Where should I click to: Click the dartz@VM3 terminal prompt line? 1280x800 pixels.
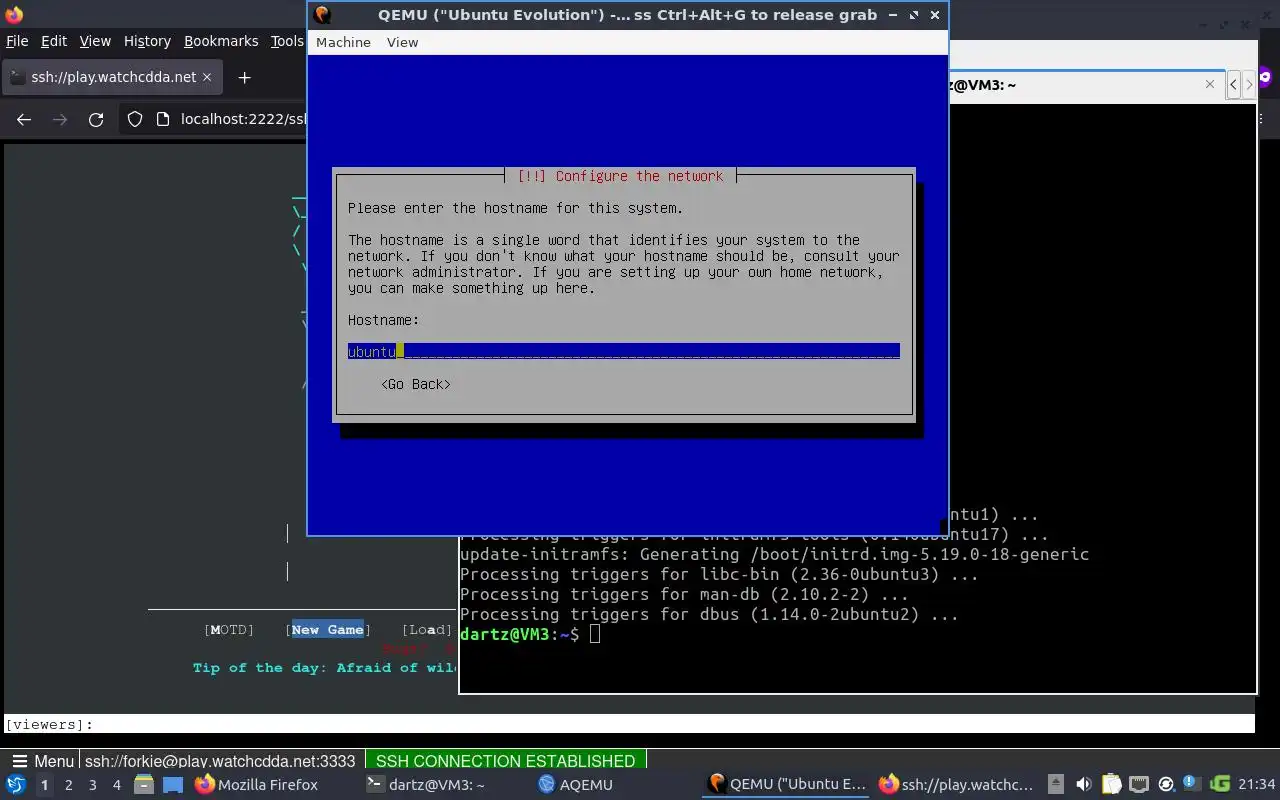click(530, 634)
